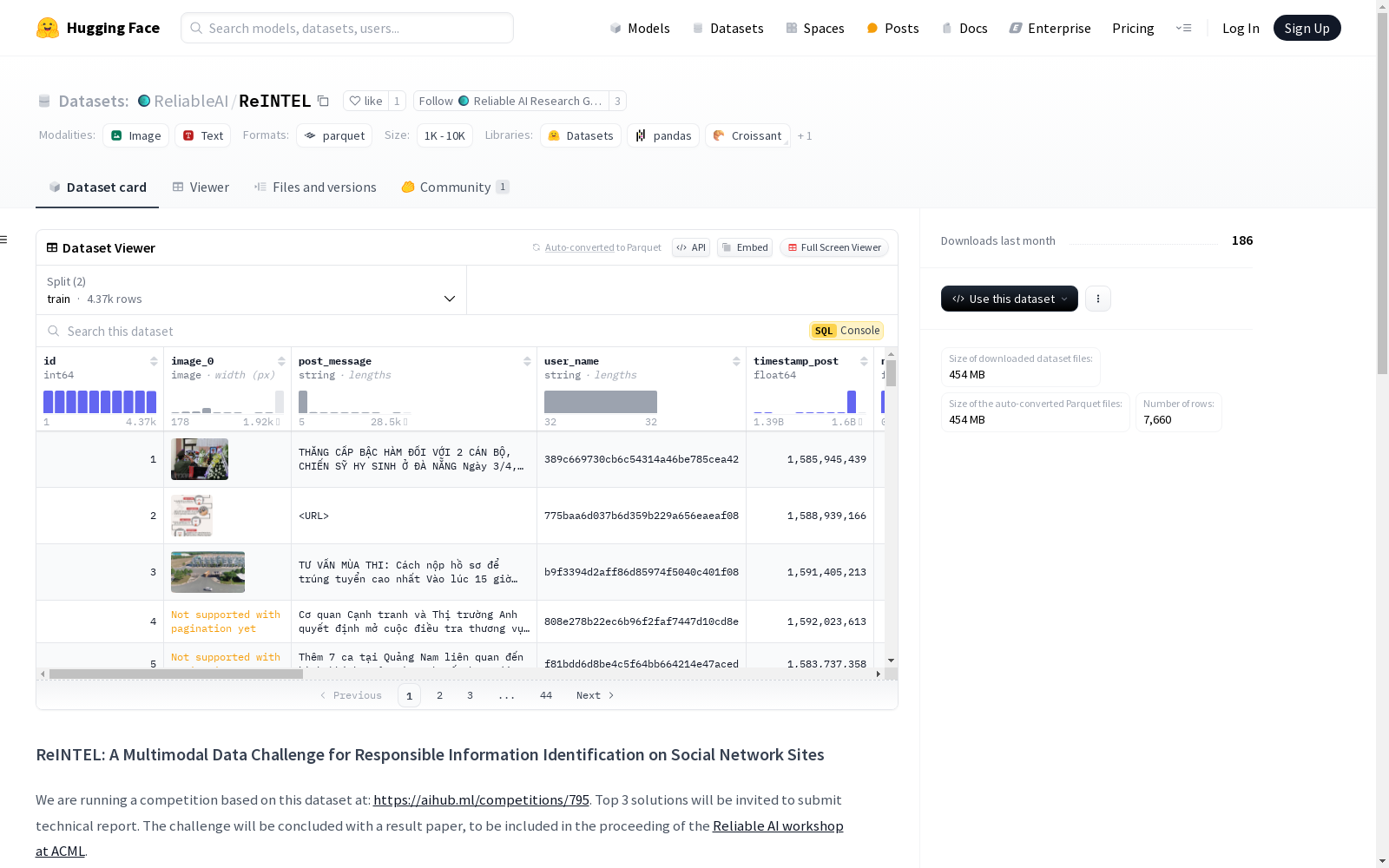Viewport: 1389px width, 868px height.
Task: Click the Next page button
Action: coord(596,695)
